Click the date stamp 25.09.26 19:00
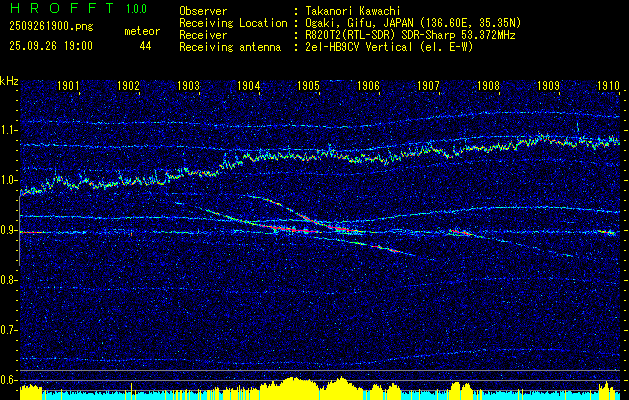 (x=51, y=46)
